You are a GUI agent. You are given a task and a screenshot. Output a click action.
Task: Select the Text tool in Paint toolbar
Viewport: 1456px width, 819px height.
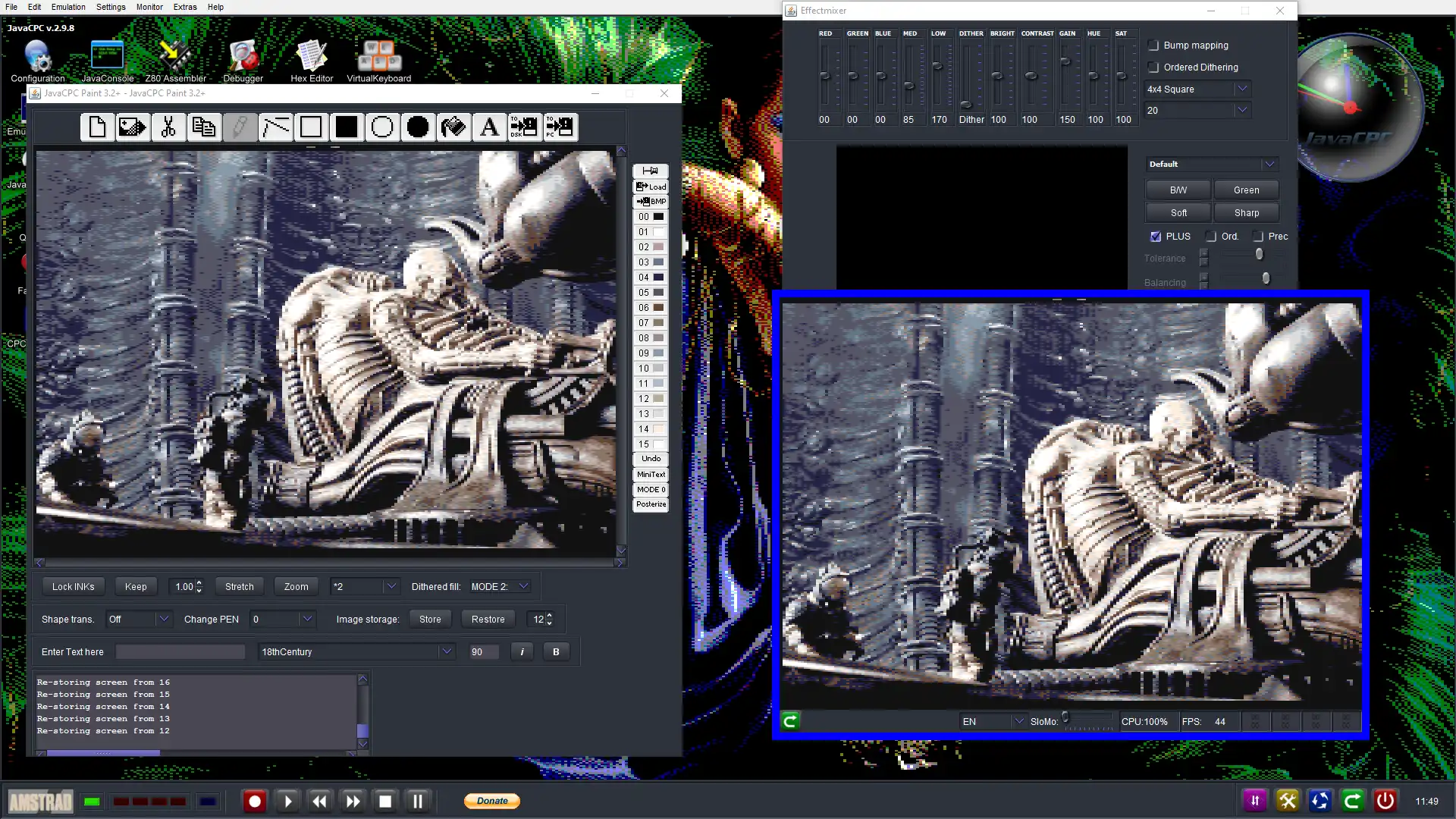coord(489,126)
